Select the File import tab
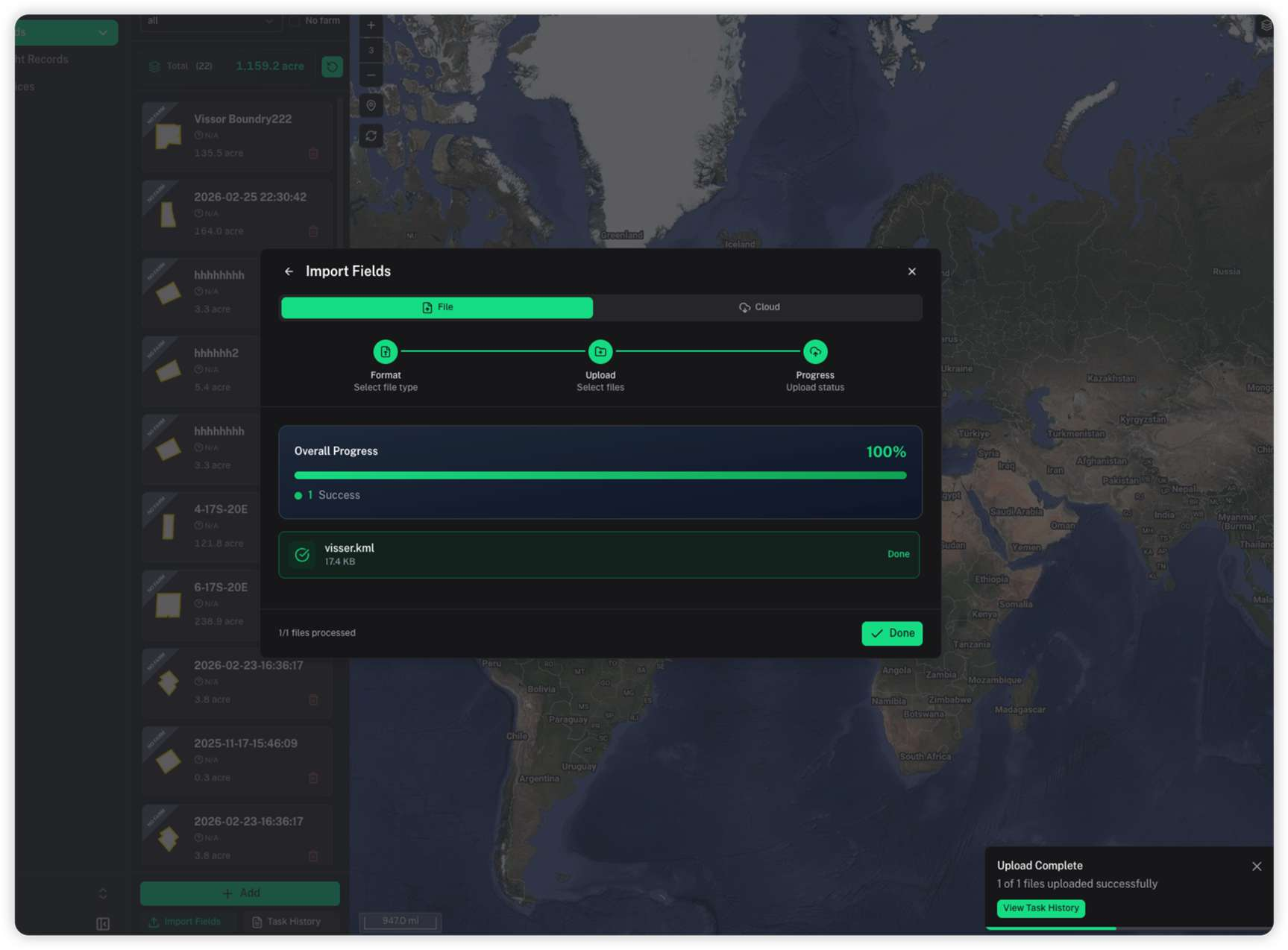The height and width of the screenshot is (950, 1288). (x=437, y=307)
